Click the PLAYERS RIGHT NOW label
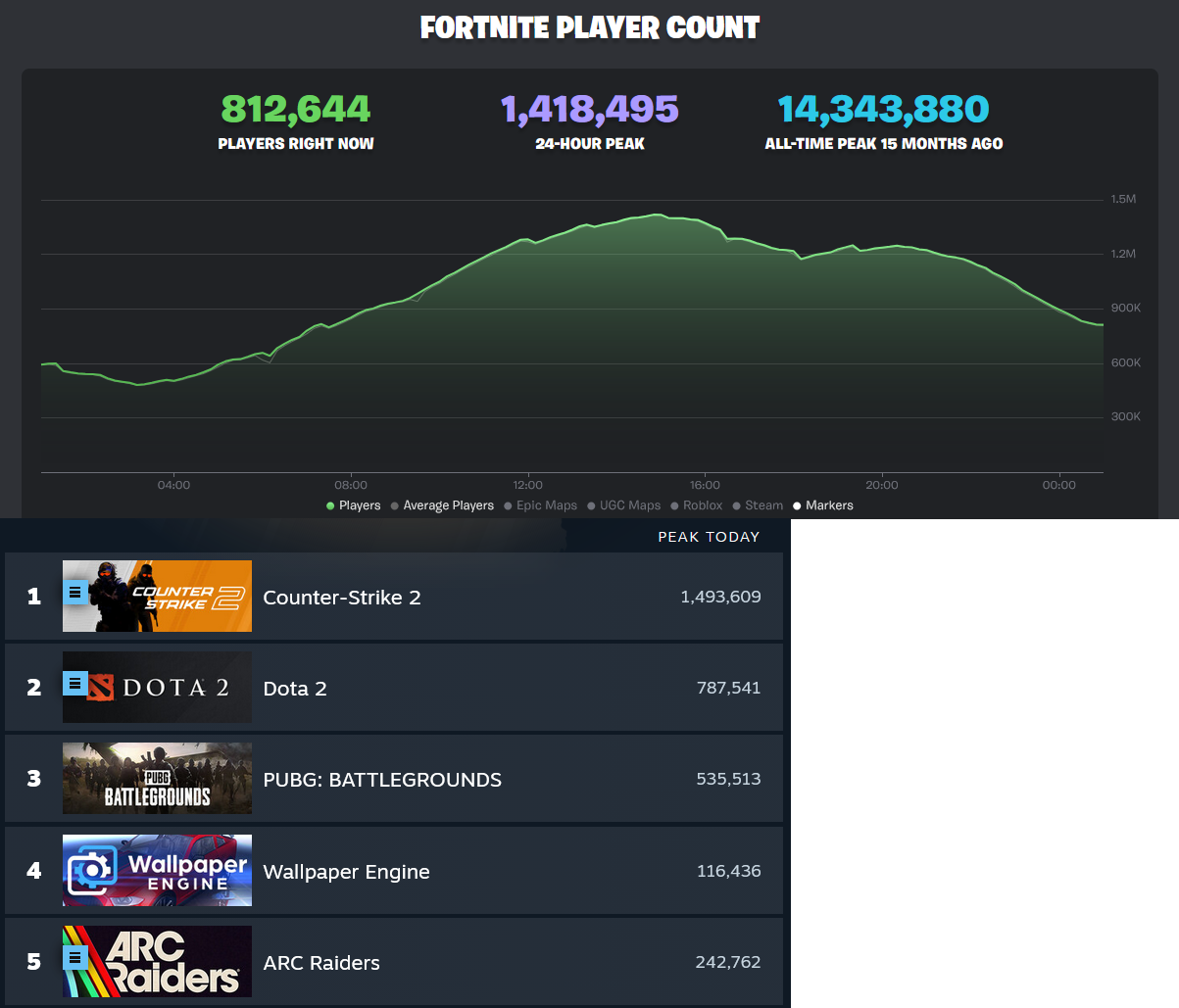The image size is (1179, 1008). [x=296, y=143]
